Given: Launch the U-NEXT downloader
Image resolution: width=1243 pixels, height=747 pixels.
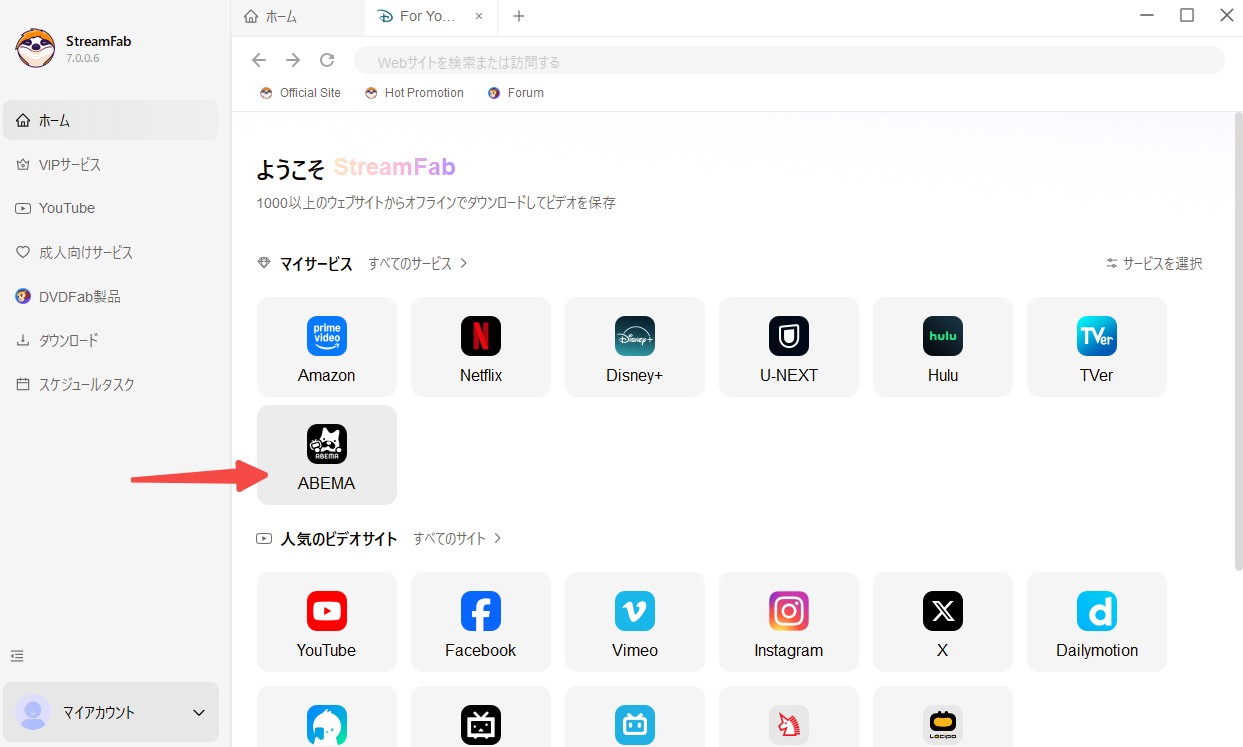Looking at the screenshot, I should pyautogui.click(x=789, y=346).
